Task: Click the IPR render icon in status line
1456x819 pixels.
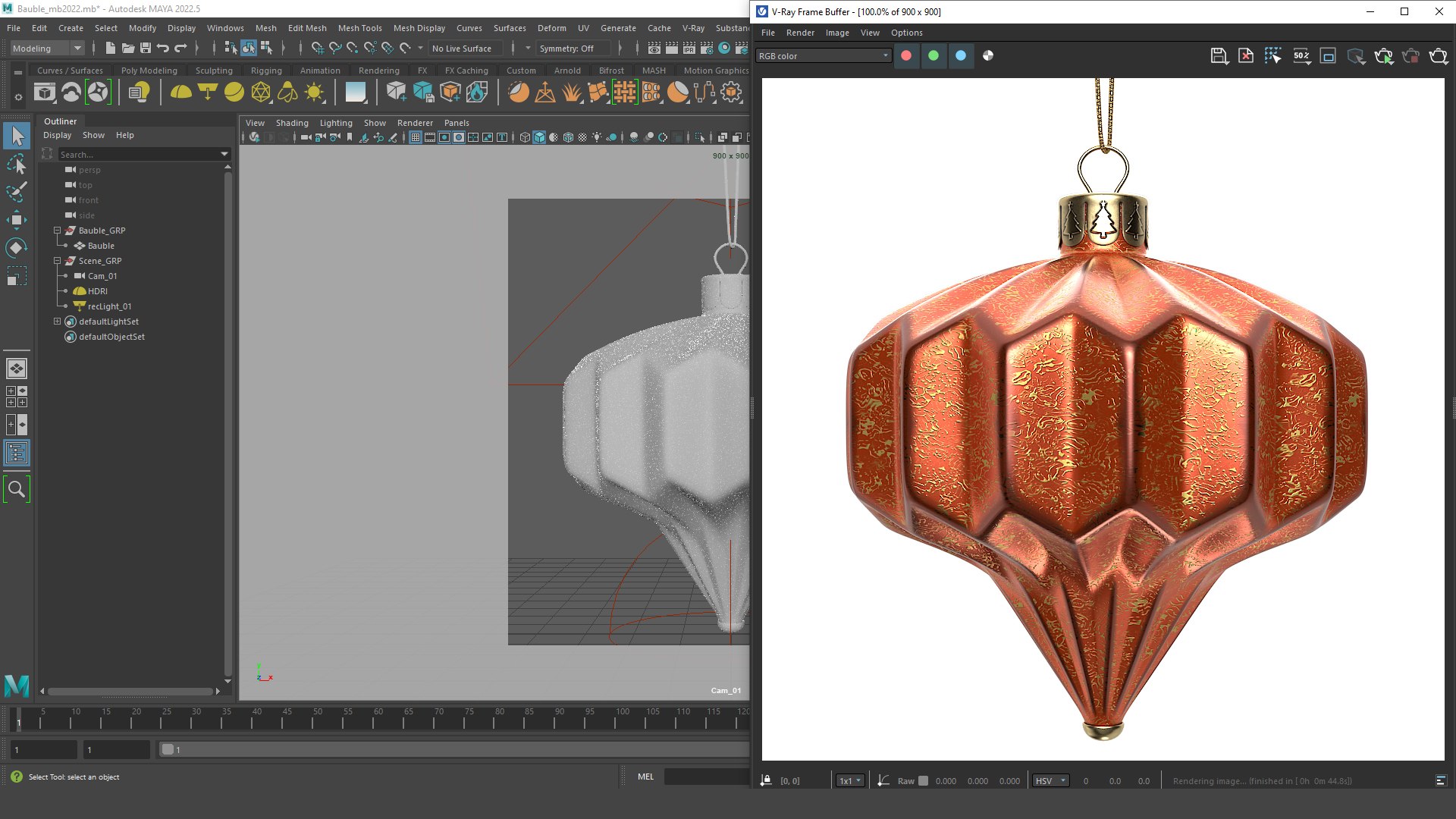Action: [689, 48]
